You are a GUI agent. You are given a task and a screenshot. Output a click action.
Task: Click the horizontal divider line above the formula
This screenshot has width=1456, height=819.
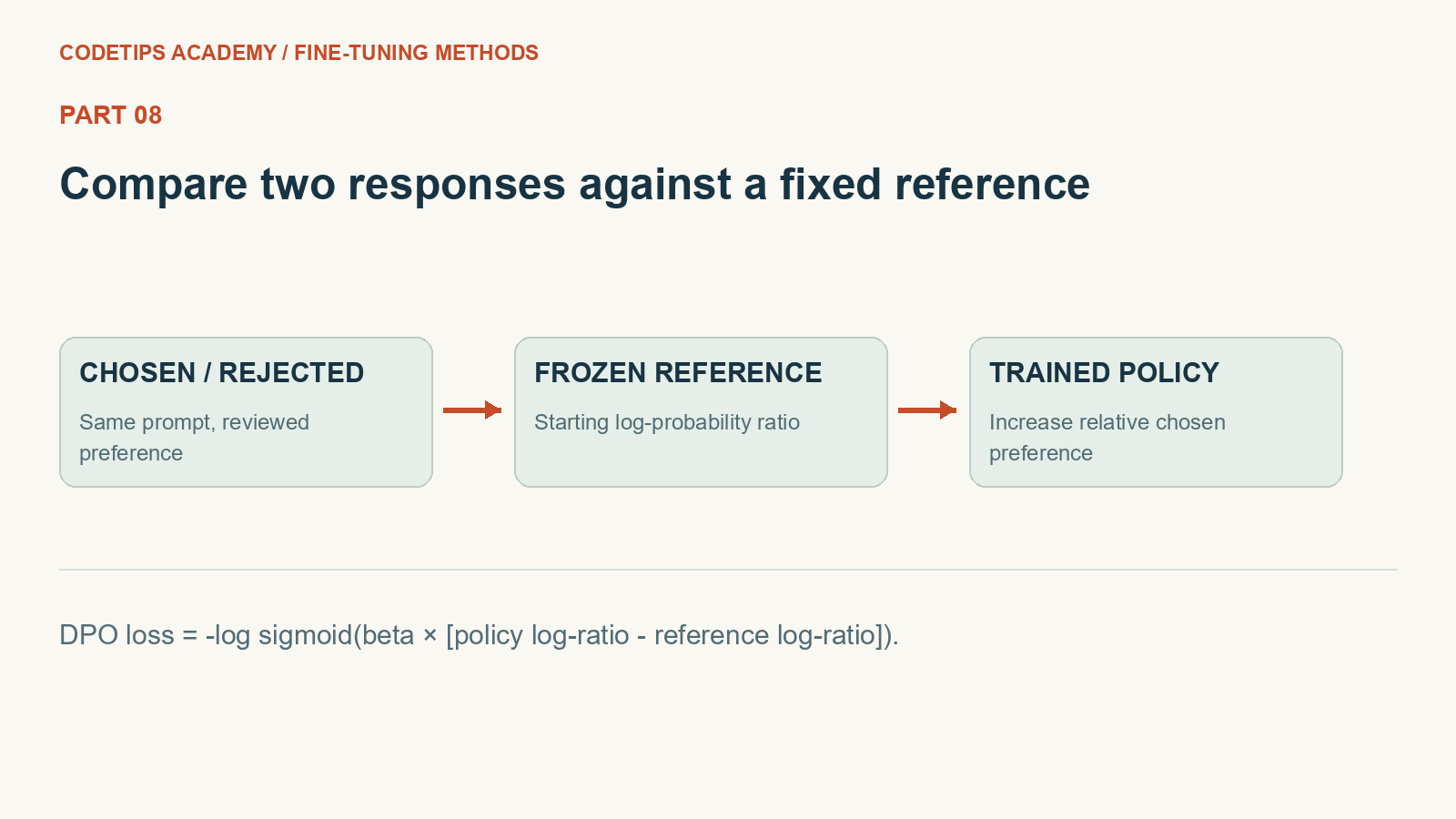[x=728, y=570]
